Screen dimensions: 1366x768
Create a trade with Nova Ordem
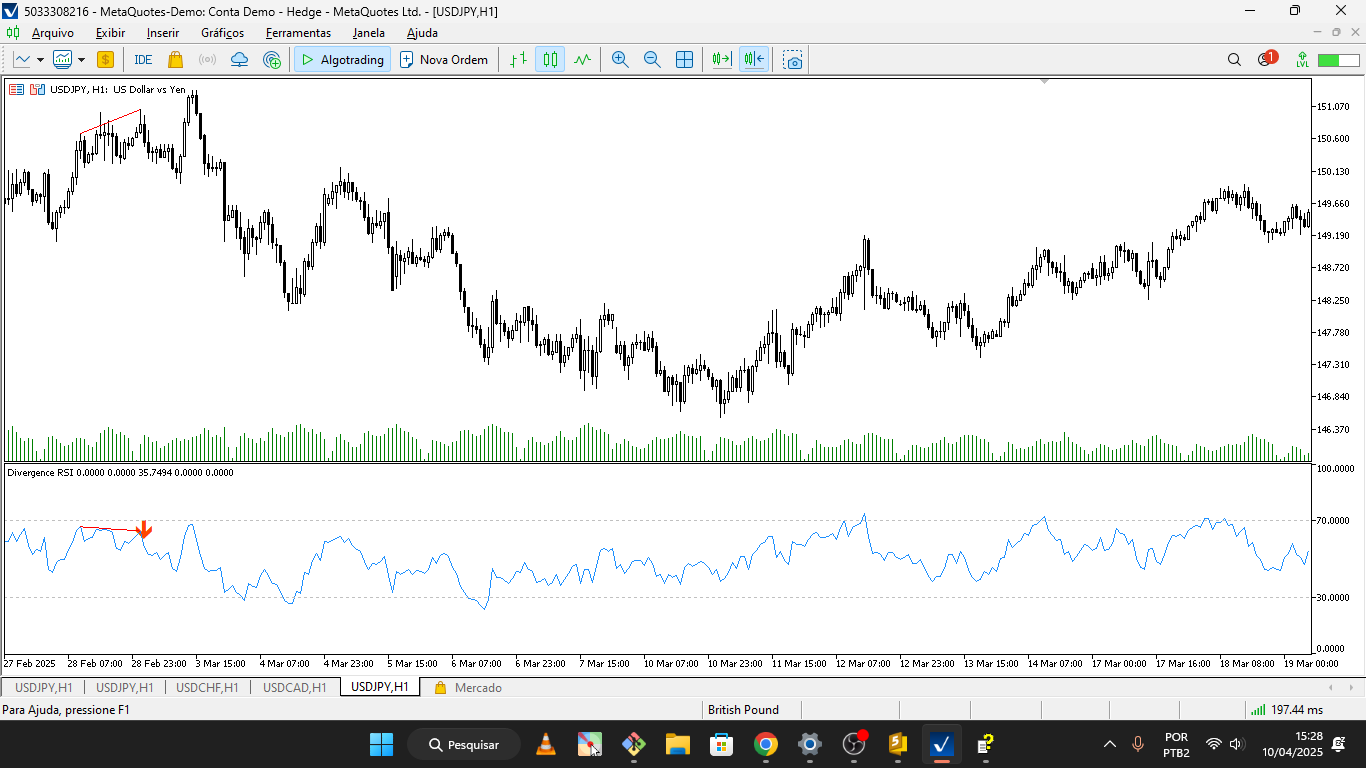[x=445, y=59]
